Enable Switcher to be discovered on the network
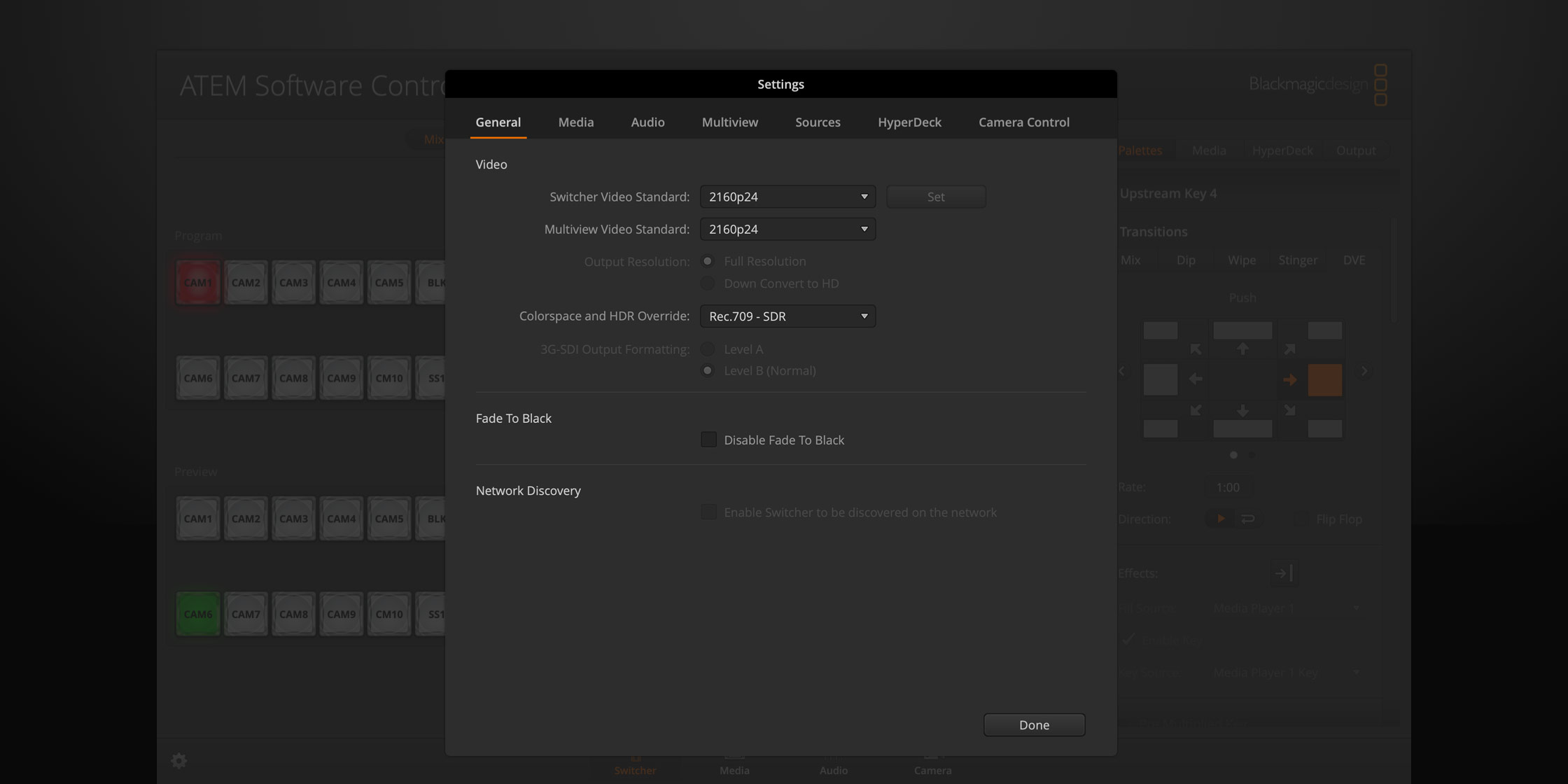Viewport: 1568px width, 784px height. [708, 512]
